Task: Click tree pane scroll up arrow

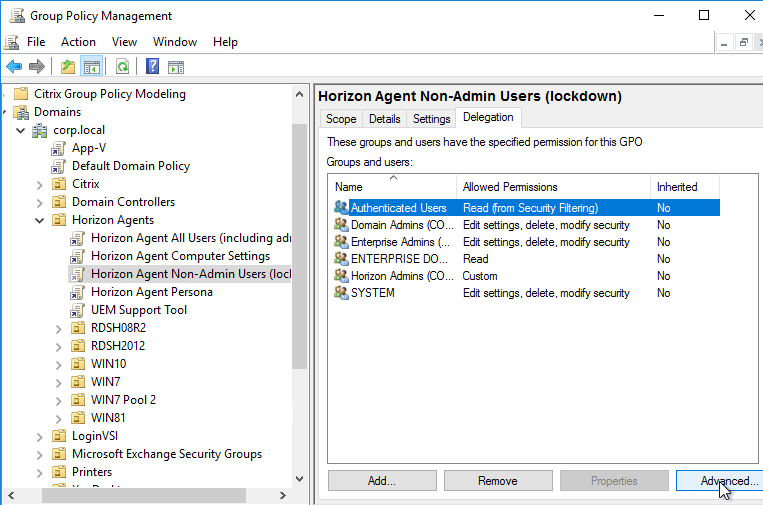Action: (x=299, y=94)
